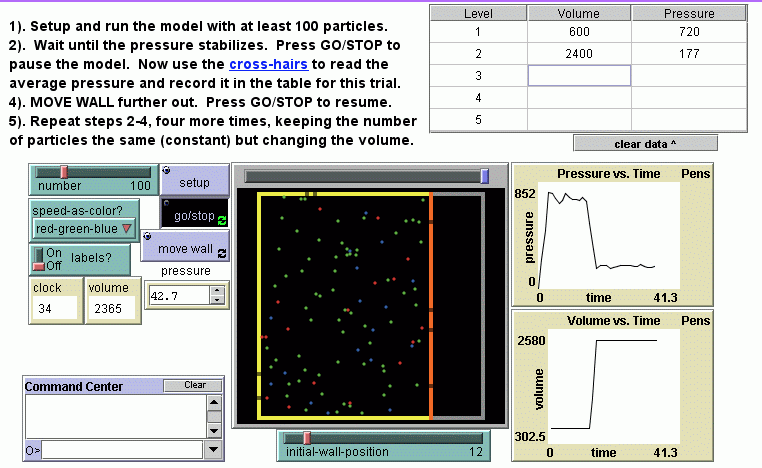Image resolution: width=762 pixels, height=468 pixels.
Task: Click the Pressure column header
Action: [x=688, y=14]
